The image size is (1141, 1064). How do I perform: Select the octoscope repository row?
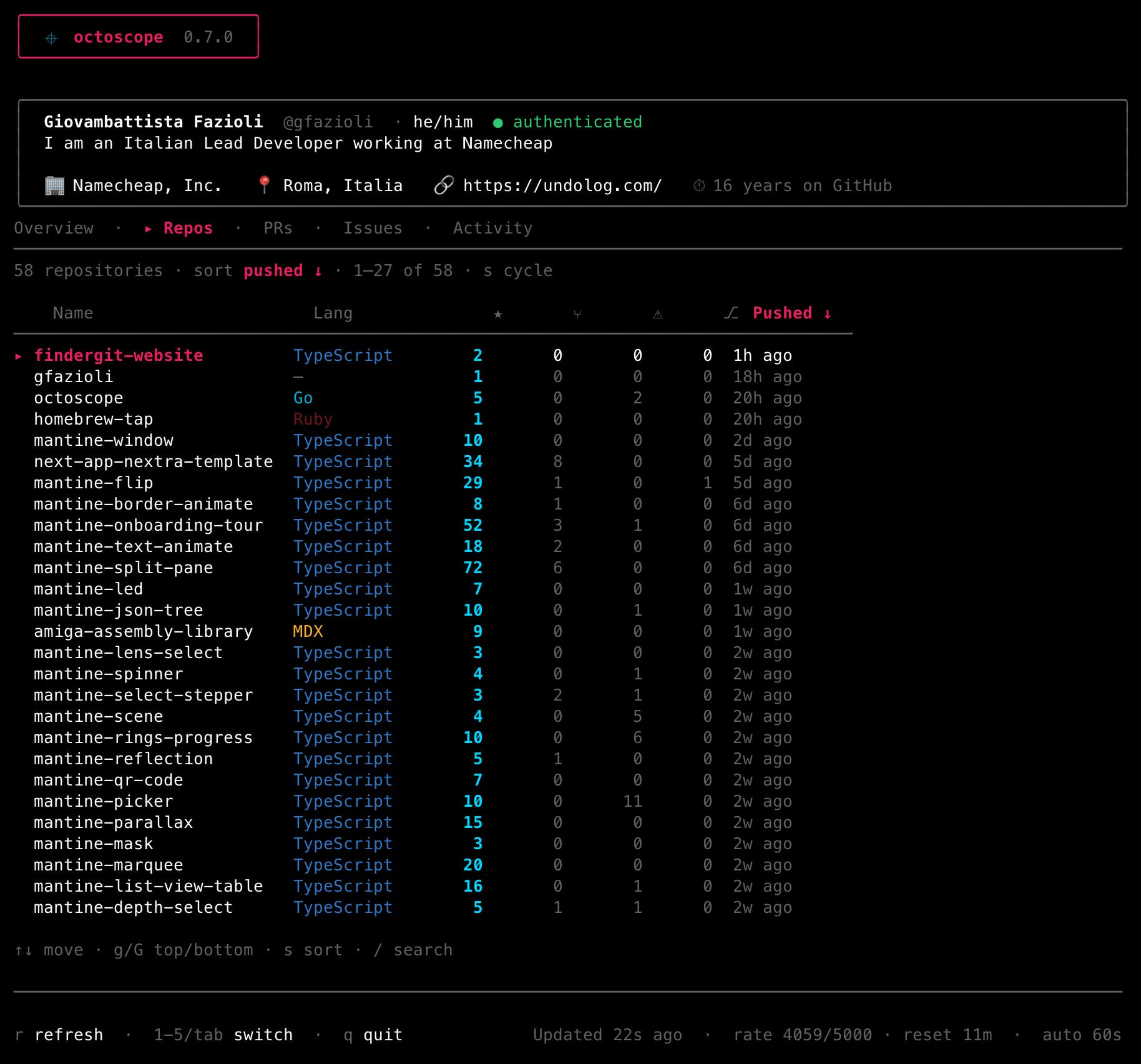79,398
